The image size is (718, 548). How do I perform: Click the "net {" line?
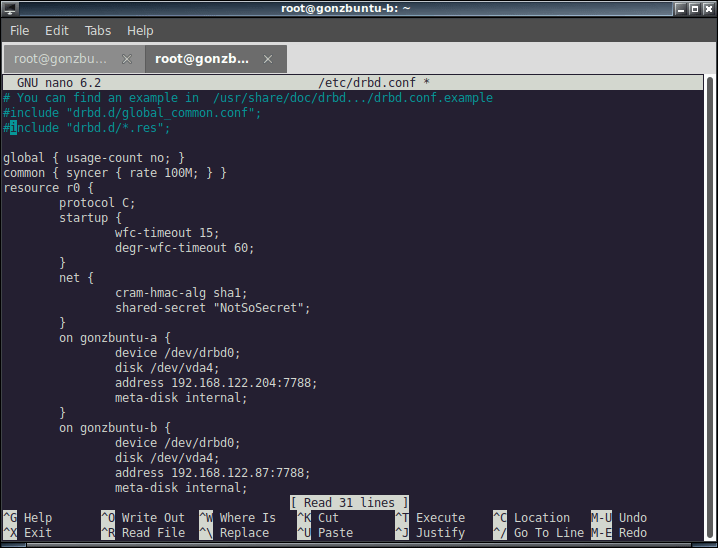click(x=76, y=278)
